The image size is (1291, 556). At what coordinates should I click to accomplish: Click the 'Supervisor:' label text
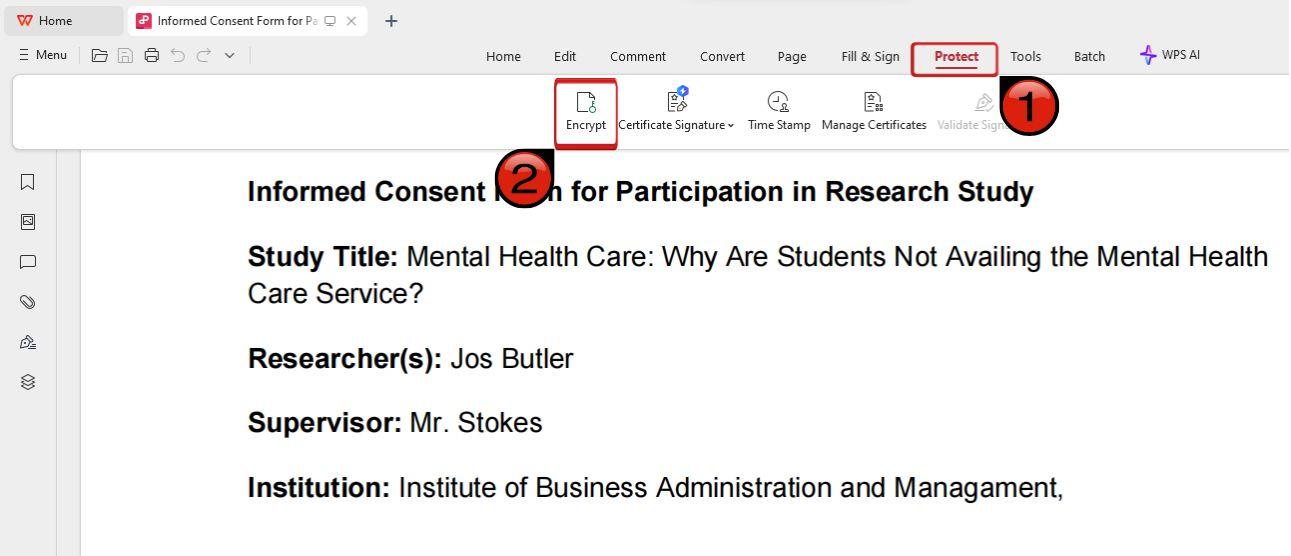(x=325, y=422)
